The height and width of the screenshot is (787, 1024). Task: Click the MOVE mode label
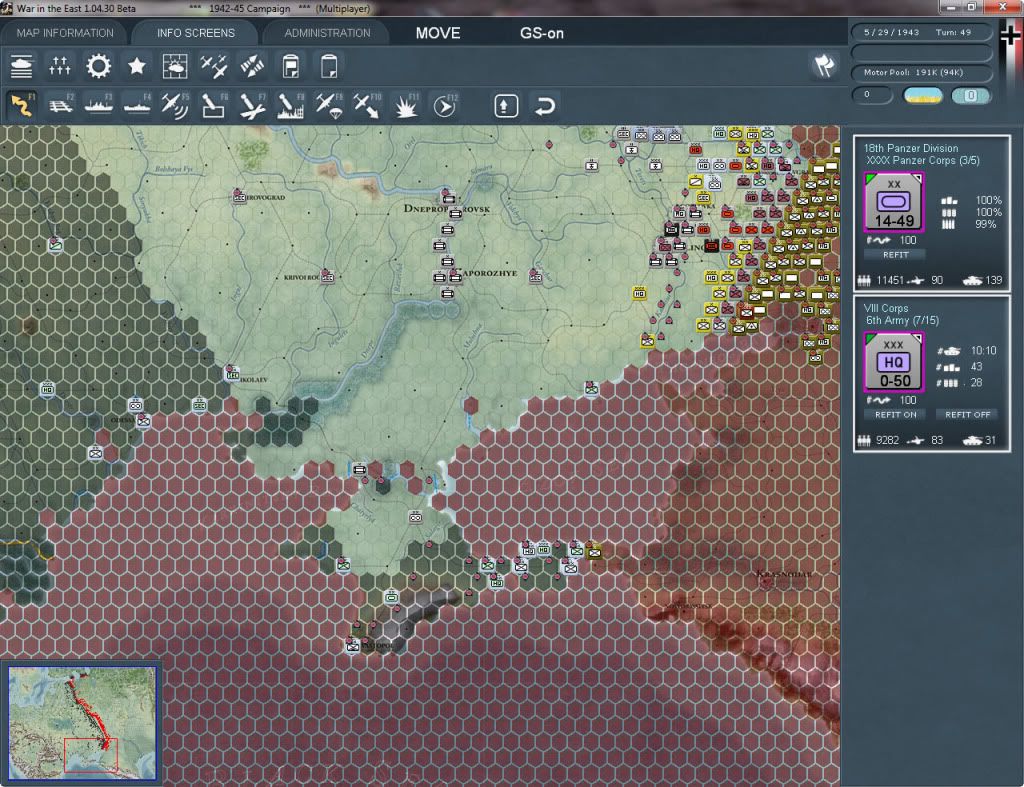[438, 33]
